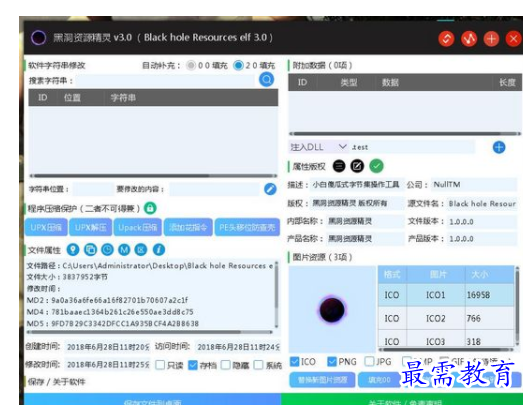
Task: Click the PE头移位防查壳 button
Action: click(247, 228)
